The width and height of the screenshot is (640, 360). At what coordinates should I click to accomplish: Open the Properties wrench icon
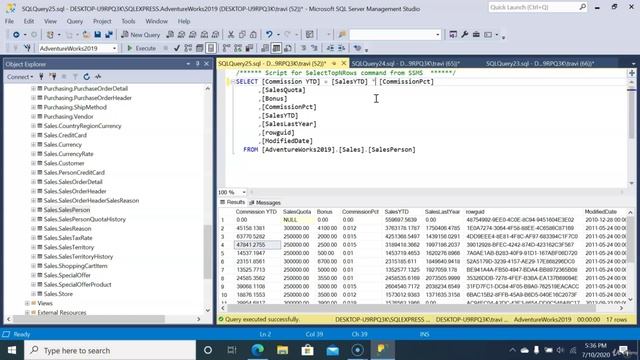coord(464,35)
